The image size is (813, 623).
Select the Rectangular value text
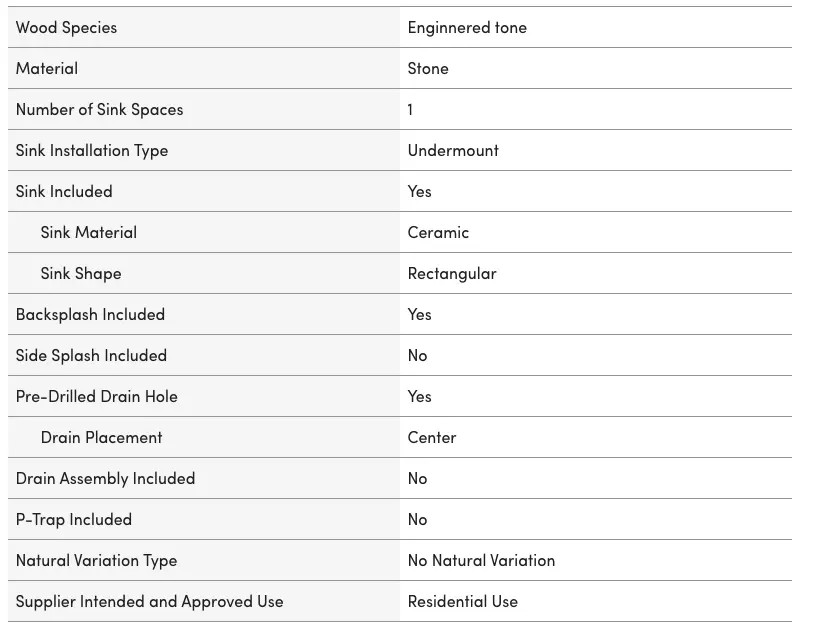coord(452,273)
